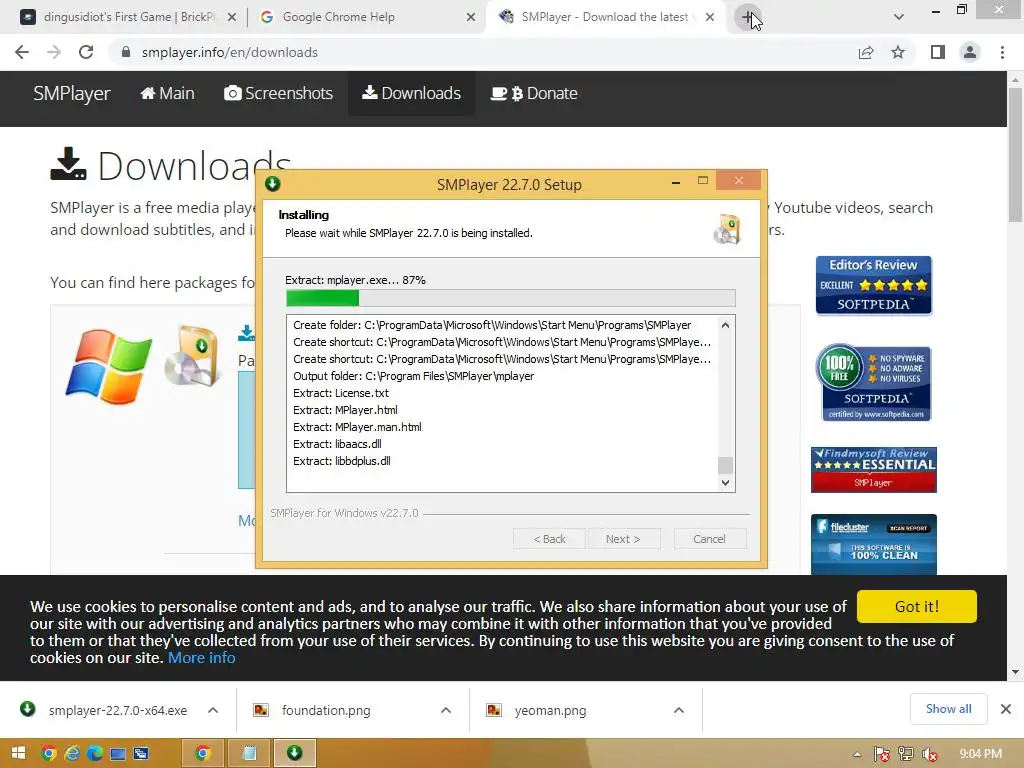Open the Donate menu item
1024x768 pixels.
534,93
